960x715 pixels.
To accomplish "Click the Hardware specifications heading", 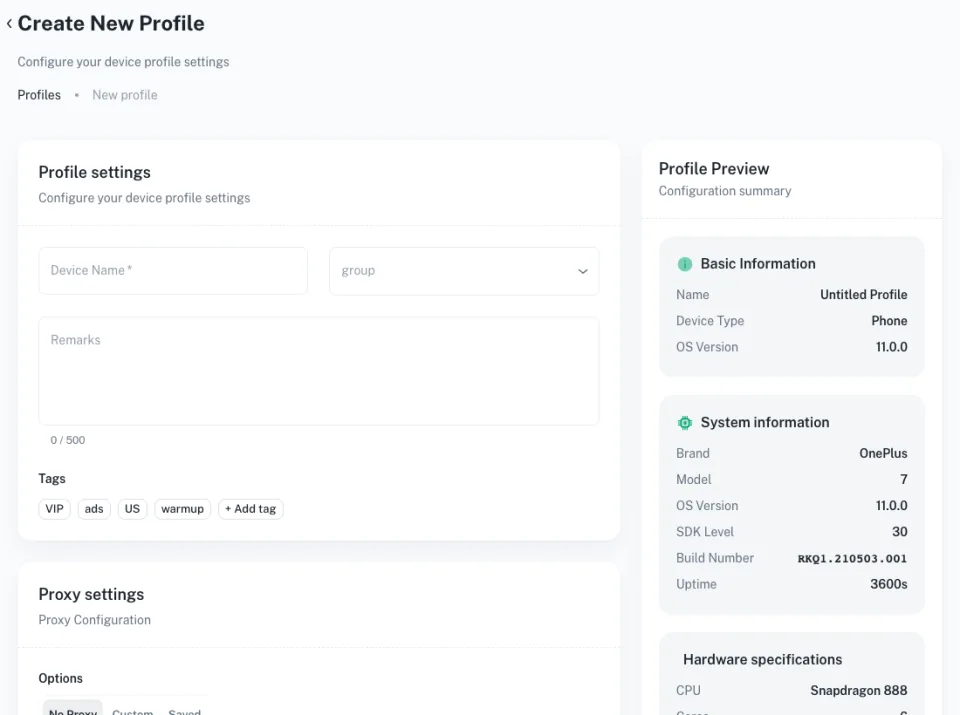I will point(762,659).
